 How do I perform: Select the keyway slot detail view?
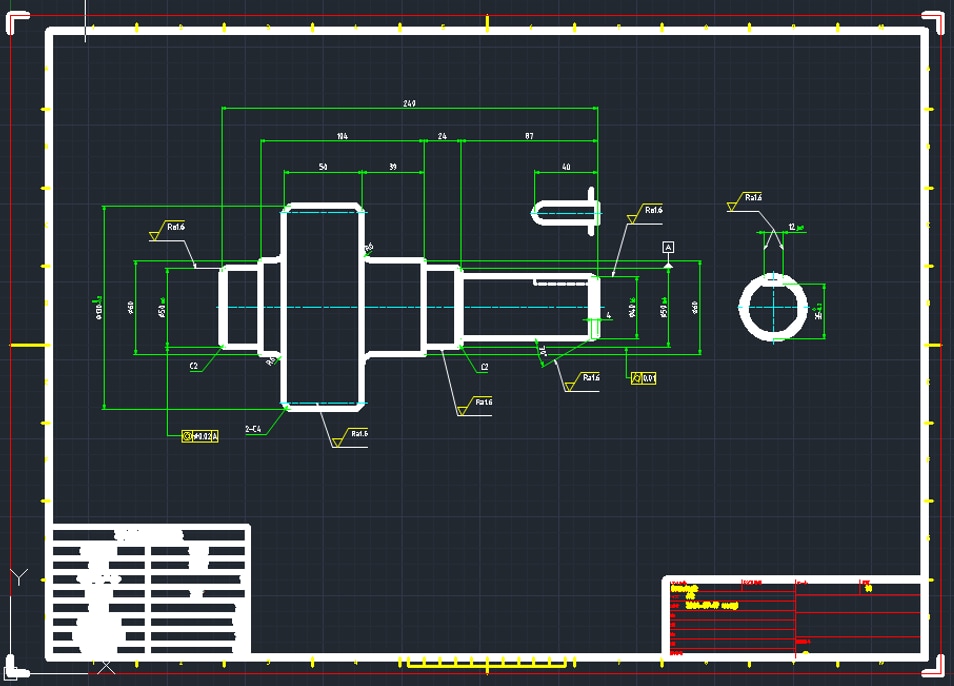(x=566, y=212)
